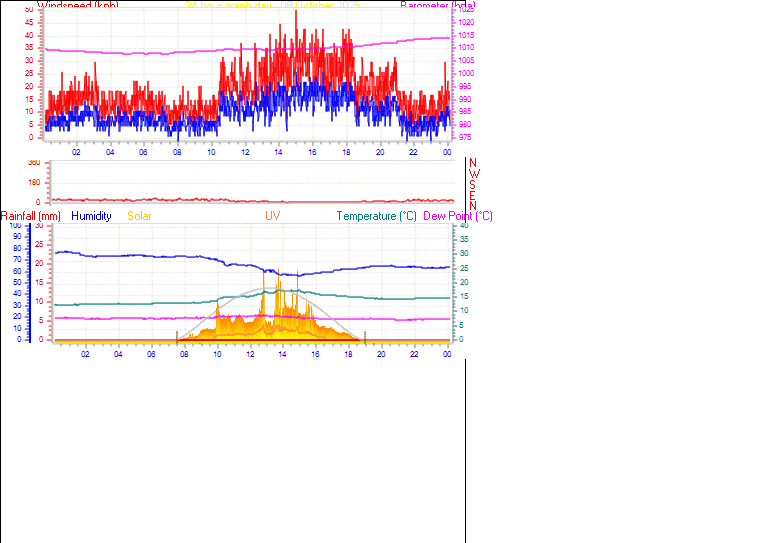Click the 08 hour tick on windspeed chart

coord(177,152)
